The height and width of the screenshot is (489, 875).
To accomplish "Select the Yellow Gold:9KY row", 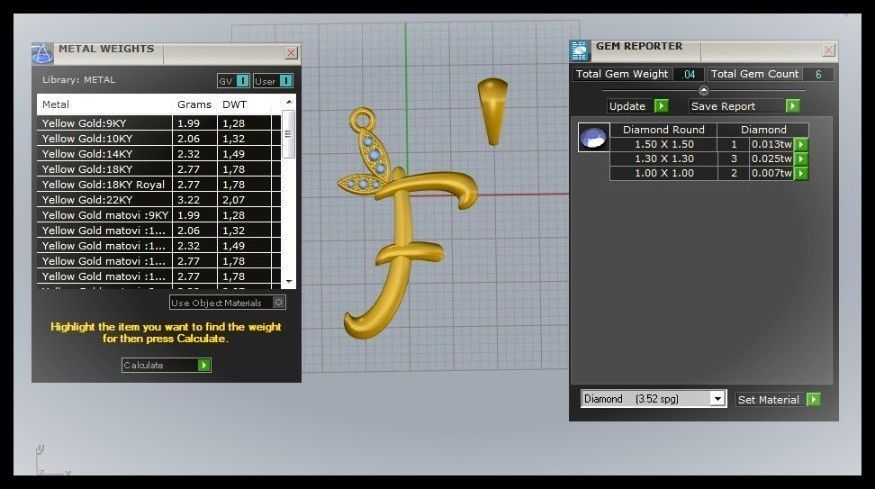I will coord(159,123).
